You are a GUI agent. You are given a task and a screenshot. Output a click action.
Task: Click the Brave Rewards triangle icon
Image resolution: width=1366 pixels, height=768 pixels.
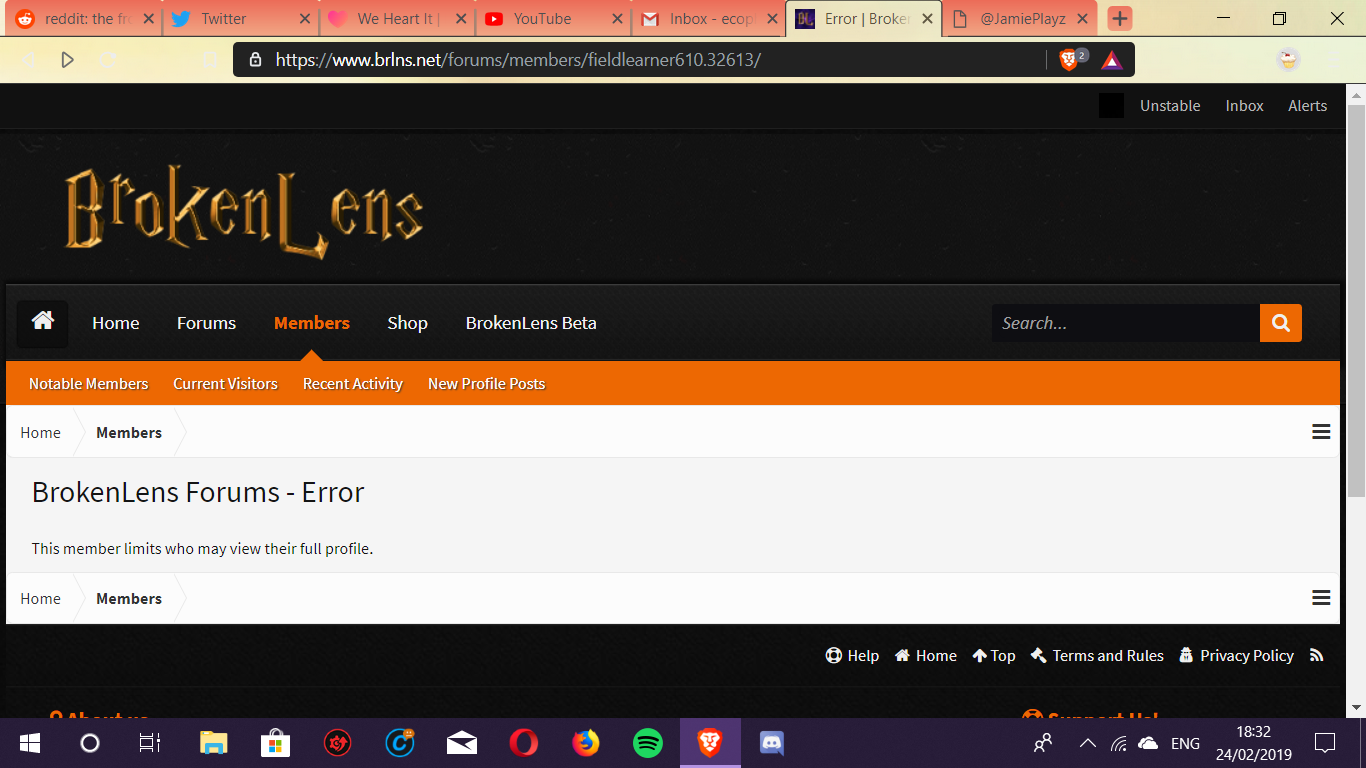coord(1112,60)
